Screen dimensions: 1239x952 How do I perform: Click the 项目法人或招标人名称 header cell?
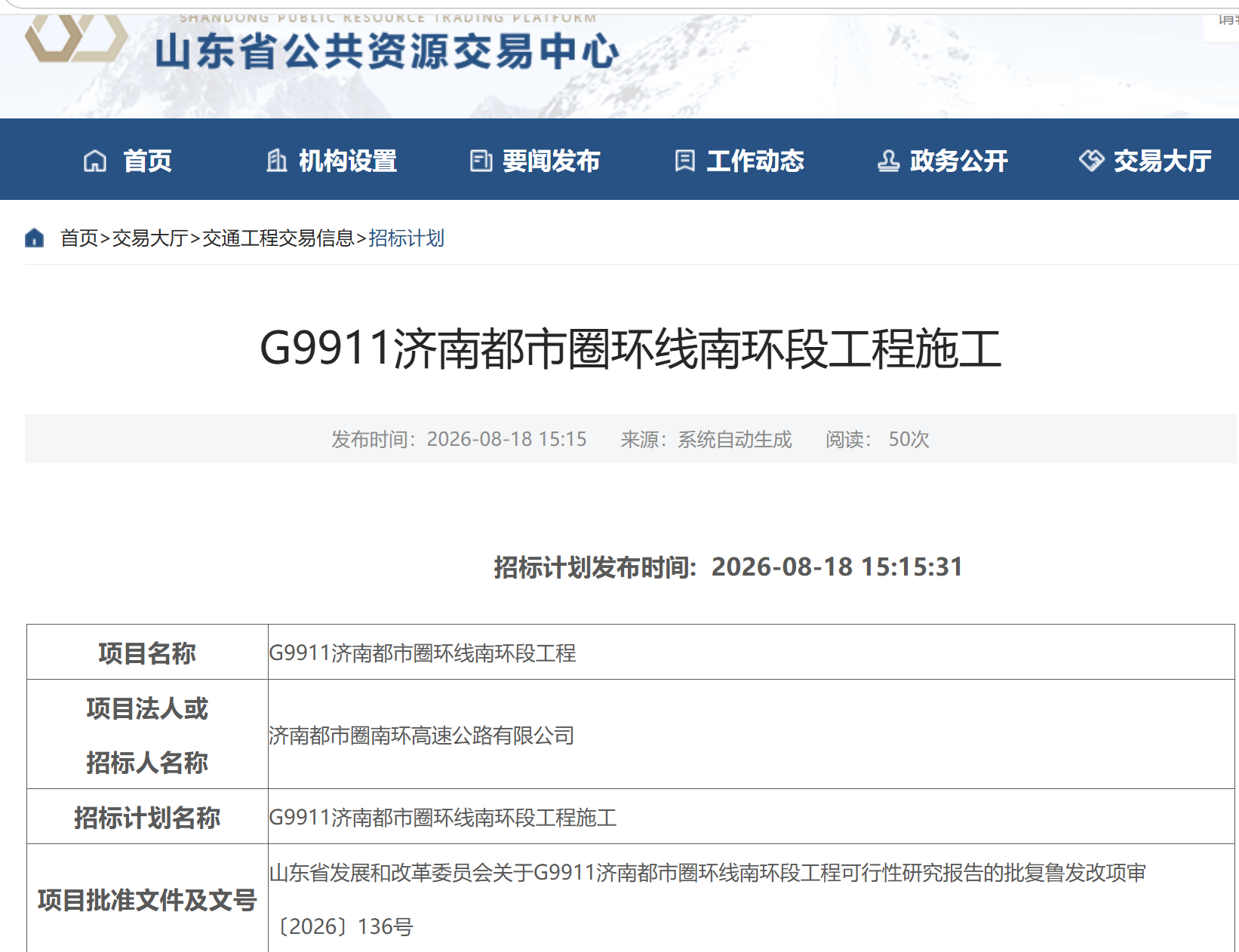click(x=147, y=735)
